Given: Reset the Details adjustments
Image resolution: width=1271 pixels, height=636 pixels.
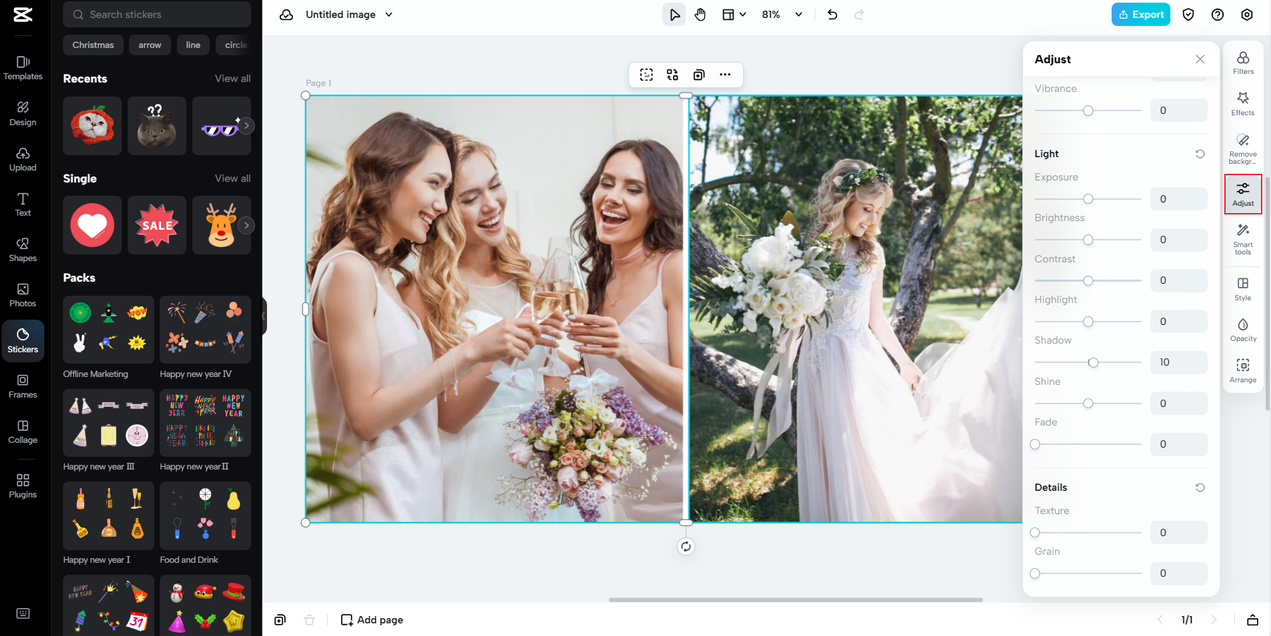Looking at the screenshot, I should [x=1200, y=488].
